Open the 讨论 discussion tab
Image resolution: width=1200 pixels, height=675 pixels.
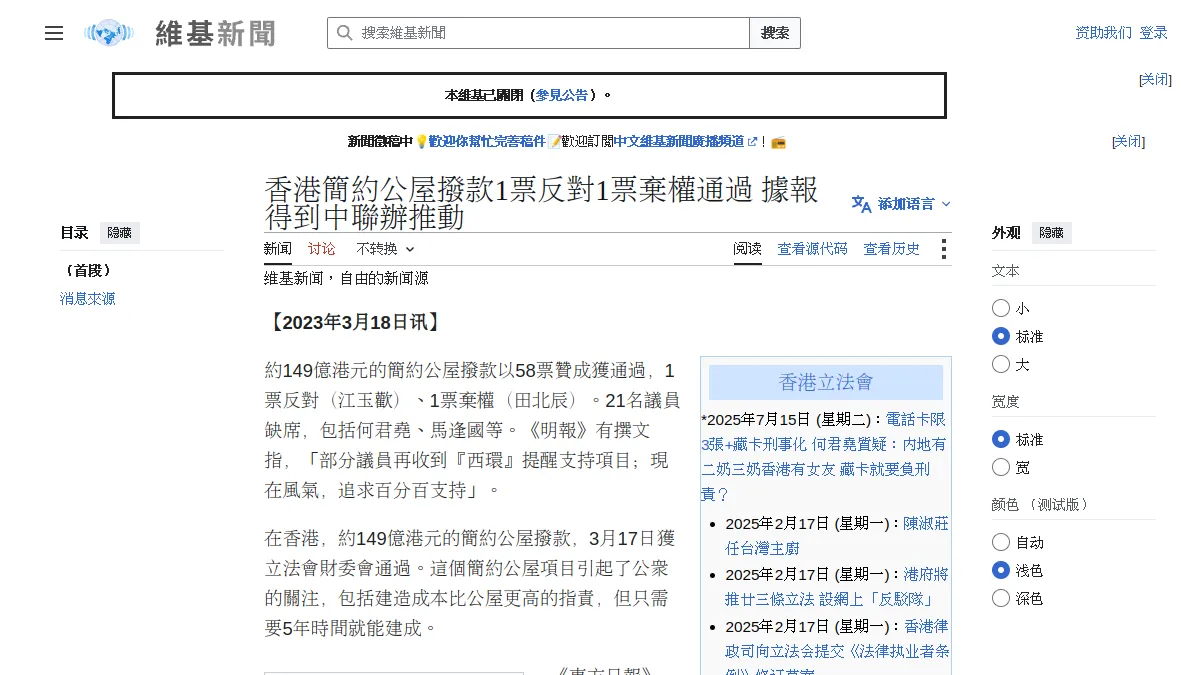click(x=322, y=249)
